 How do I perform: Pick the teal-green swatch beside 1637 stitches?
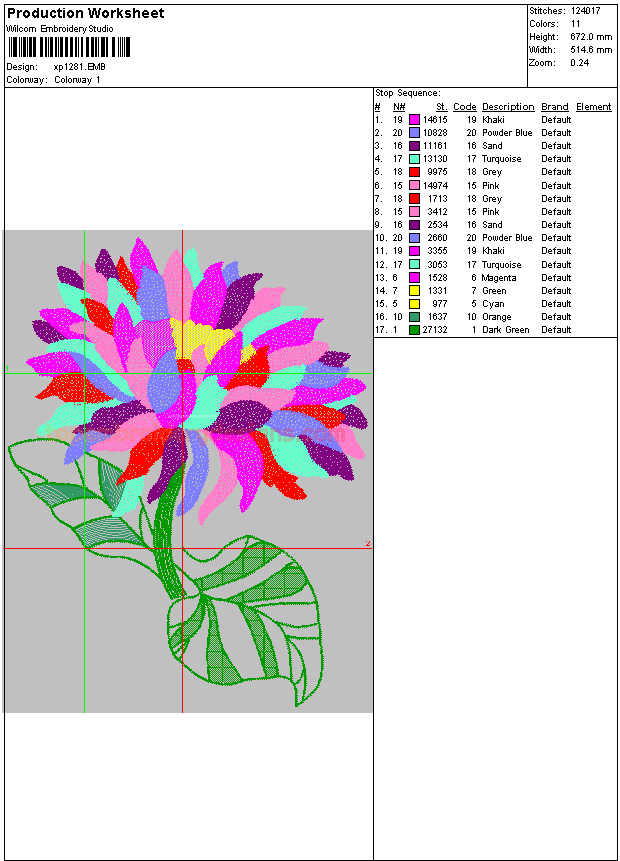415,317
